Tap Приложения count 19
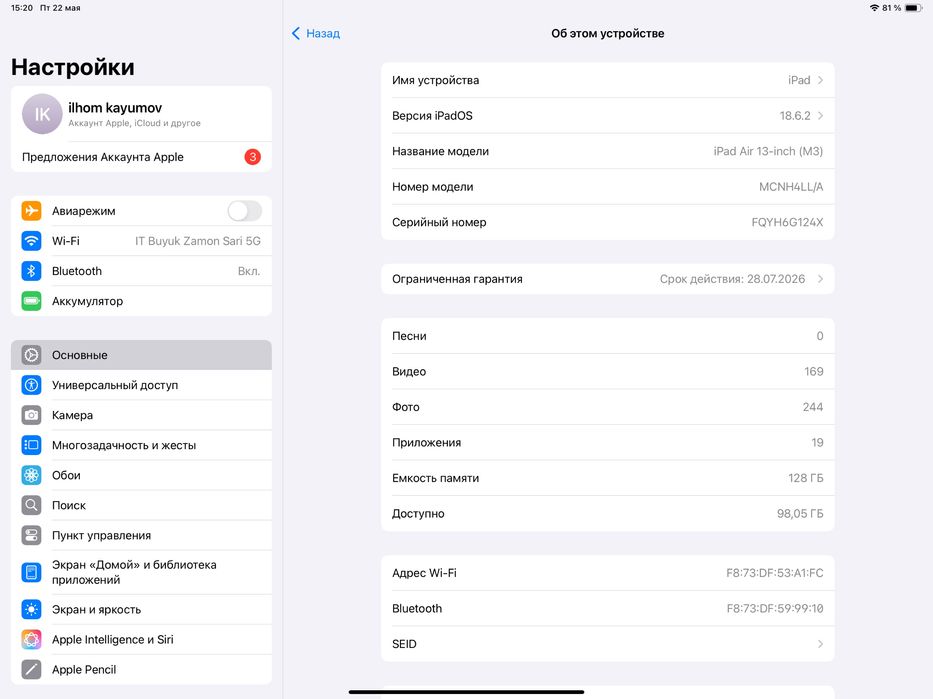 (x=818, y=443)
